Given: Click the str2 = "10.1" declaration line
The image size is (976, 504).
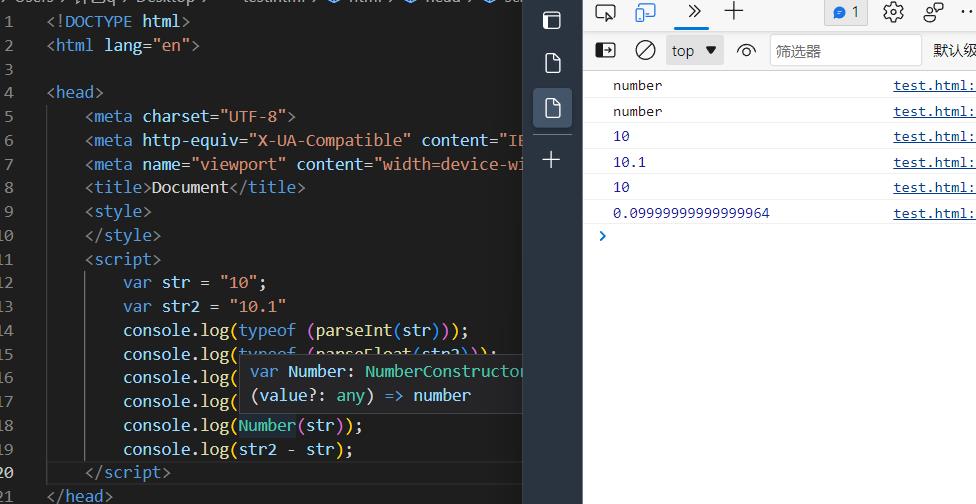Looking at the screenshot, I should pyautogui.click(x=205, y=306).
